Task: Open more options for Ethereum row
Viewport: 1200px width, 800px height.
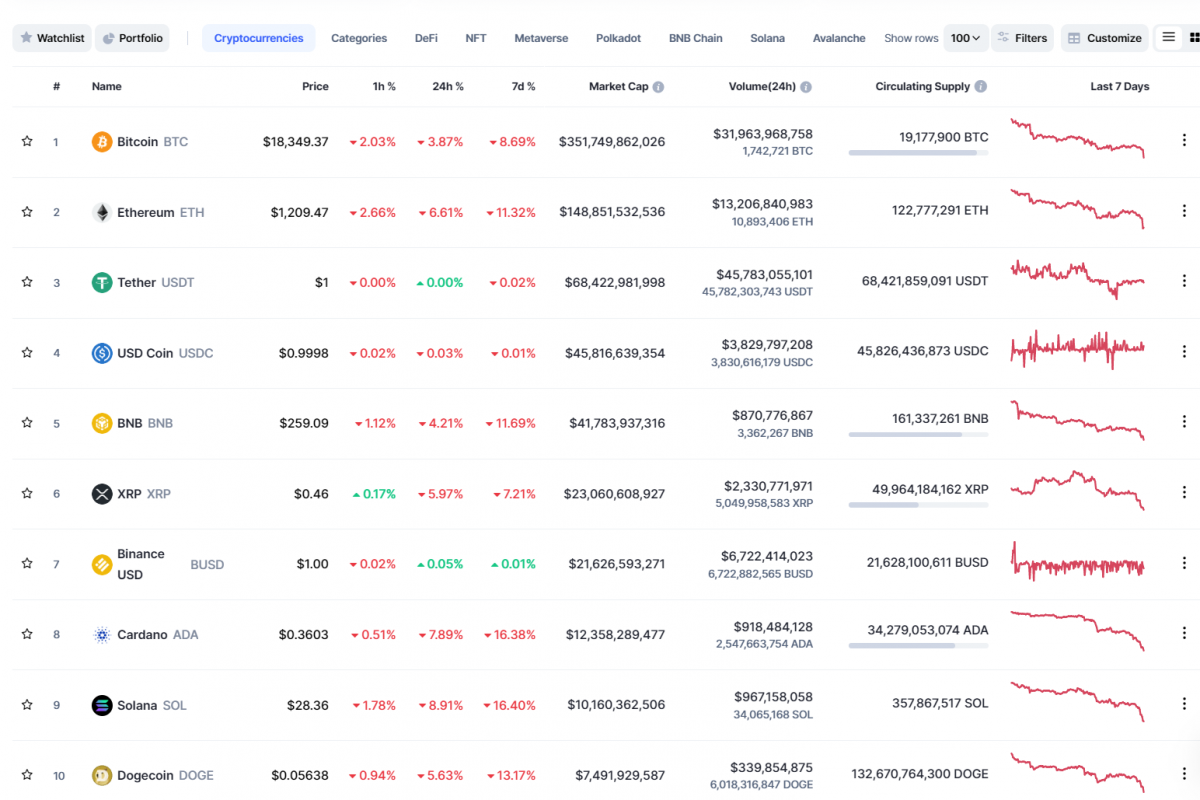Action: pyautogui.click(x=1184, y=211)
